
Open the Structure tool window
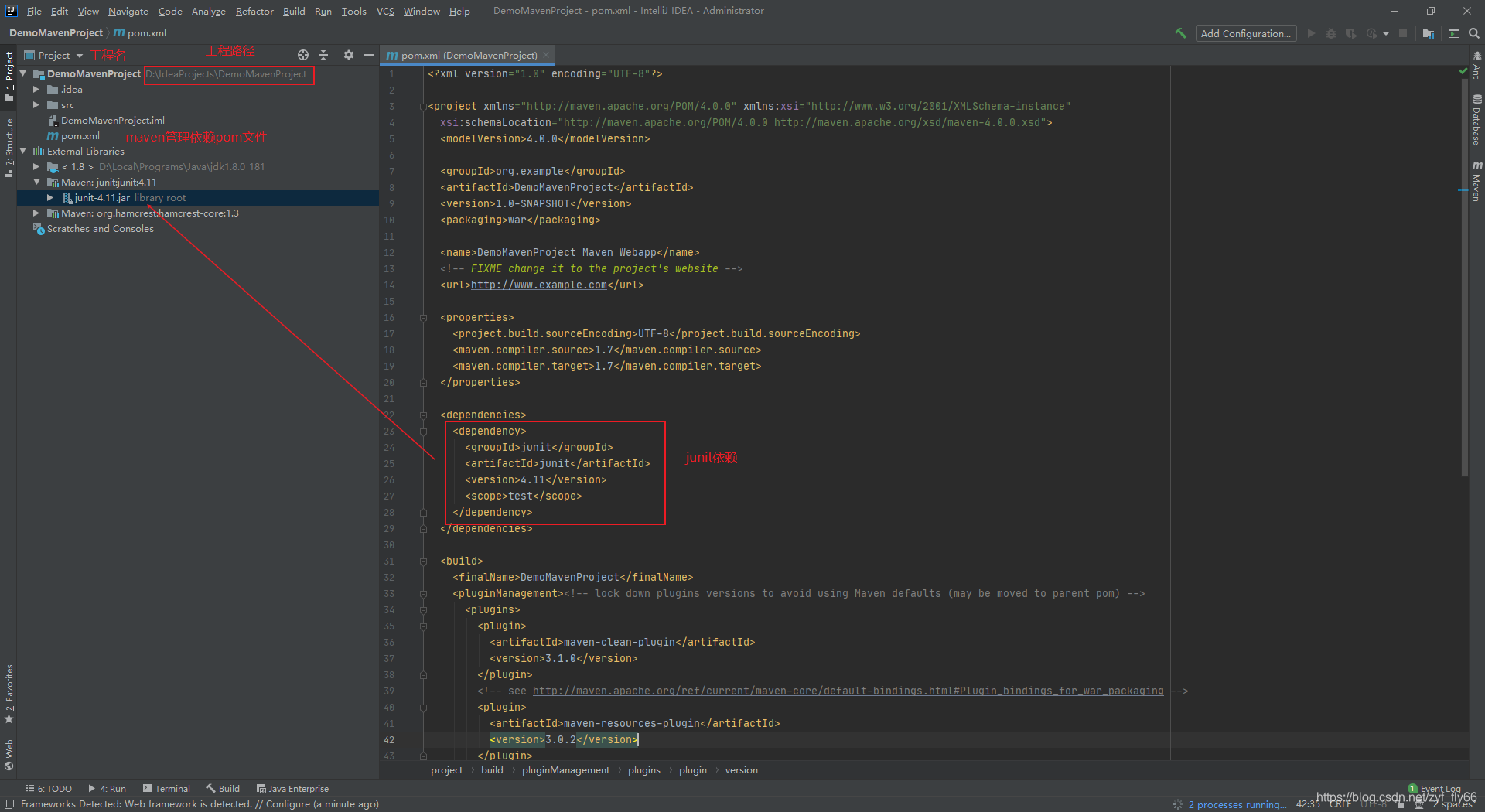(9, 148)
